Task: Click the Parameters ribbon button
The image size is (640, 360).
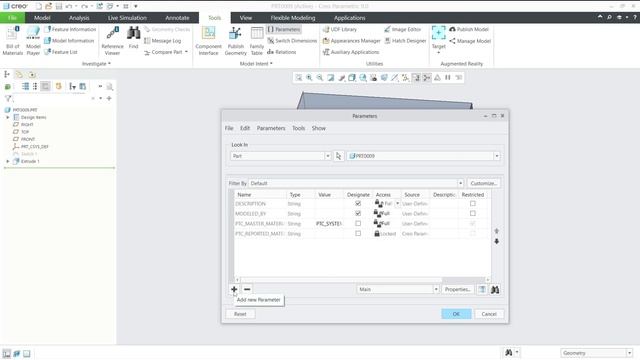Action: pyautogui.click(x=284, y=29)
